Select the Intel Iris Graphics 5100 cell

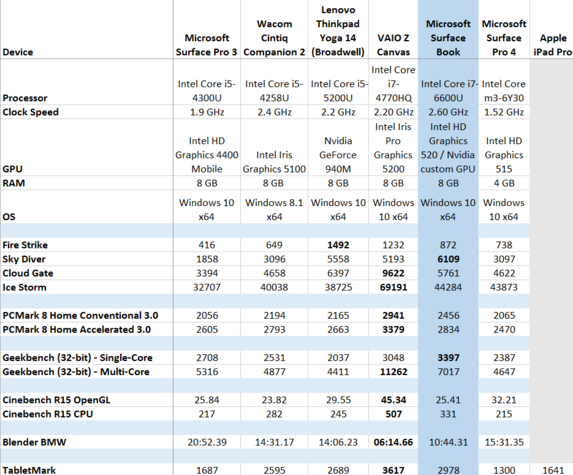click(274, 162)
